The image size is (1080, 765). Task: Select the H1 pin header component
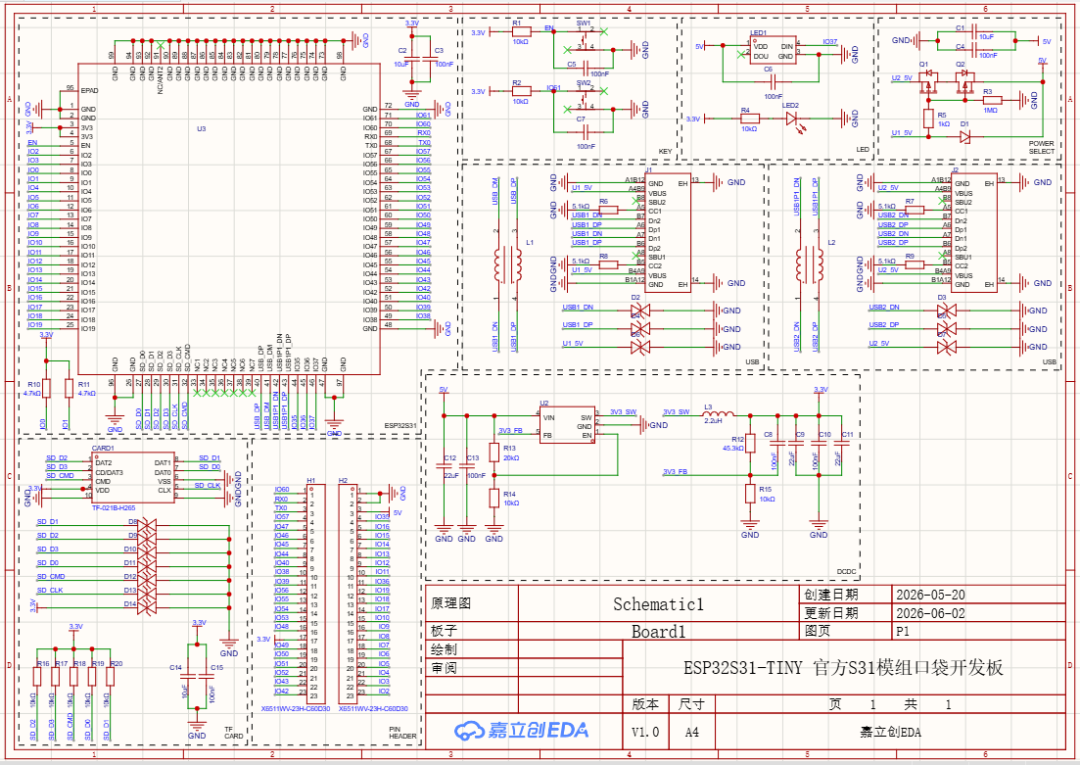pos(316,594)
